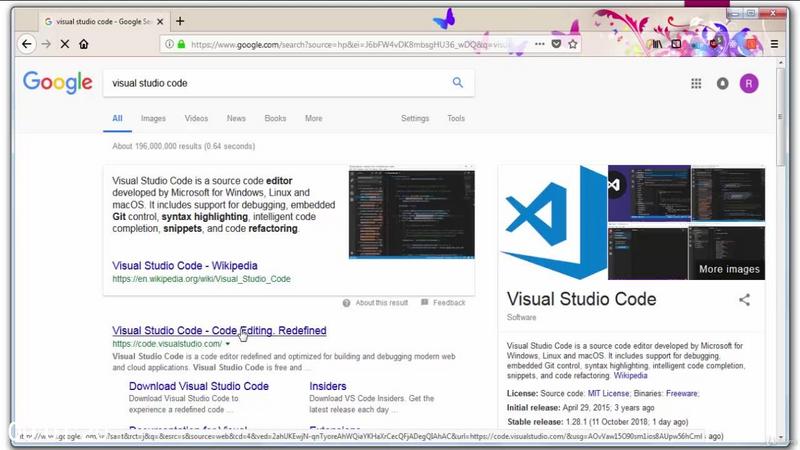Switch to News results

point(236,118)
